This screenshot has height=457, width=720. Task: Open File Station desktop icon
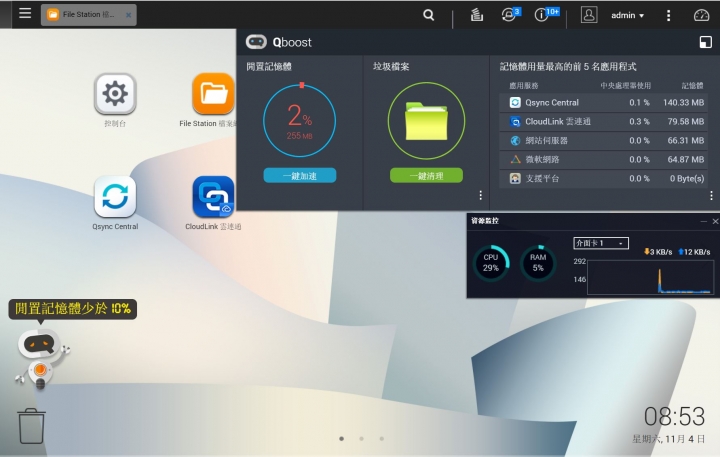tap(213, 94)
